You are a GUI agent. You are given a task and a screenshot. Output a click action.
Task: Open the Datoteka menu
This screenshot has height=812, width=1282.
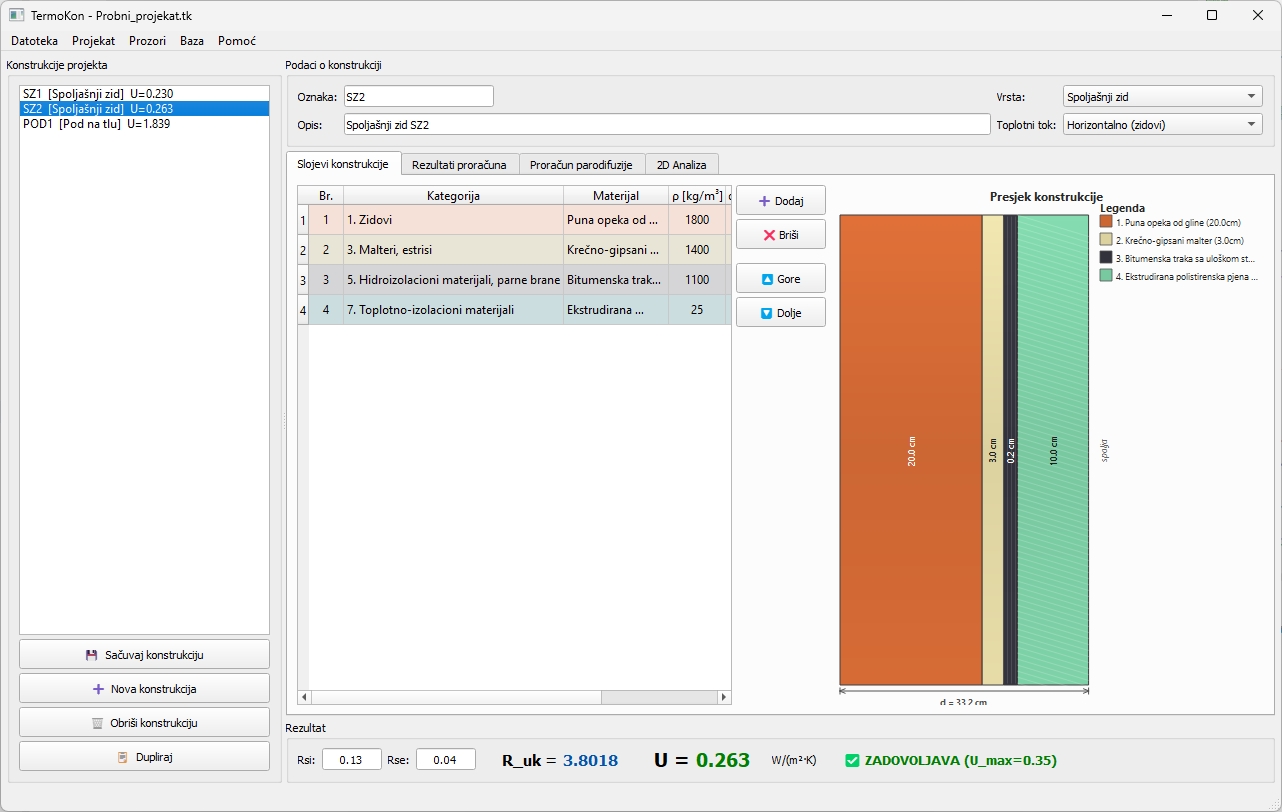click(x=35, y=41)
